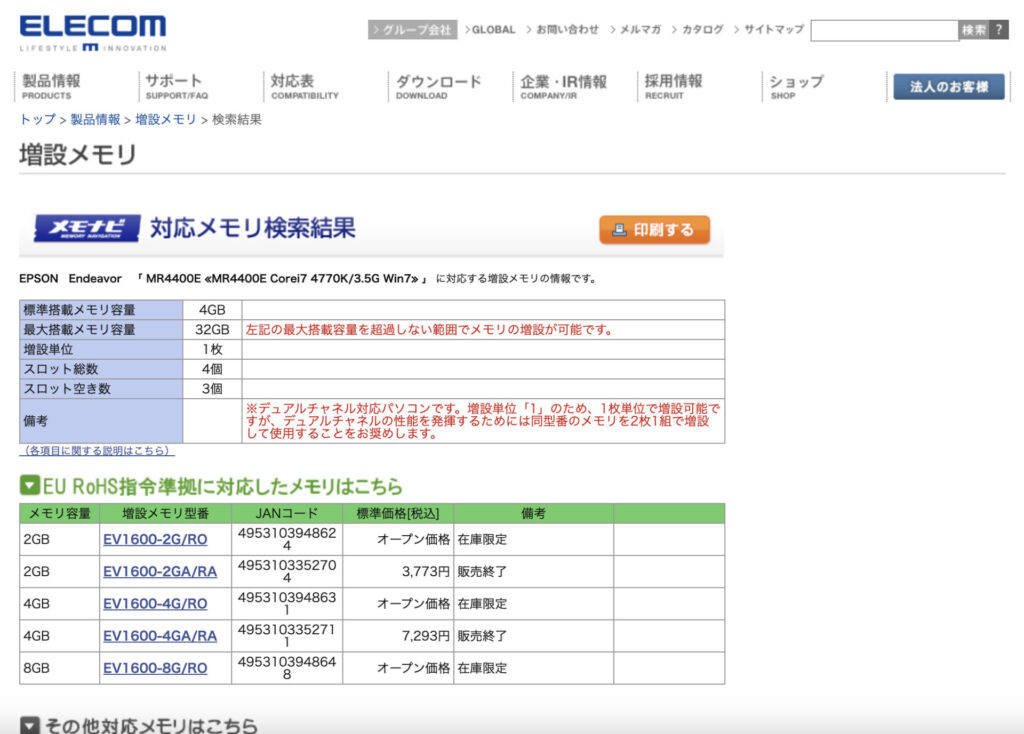Click the ELECOM logo
The width and height of the screenshot is (1024, 734).
click(93, 33)
